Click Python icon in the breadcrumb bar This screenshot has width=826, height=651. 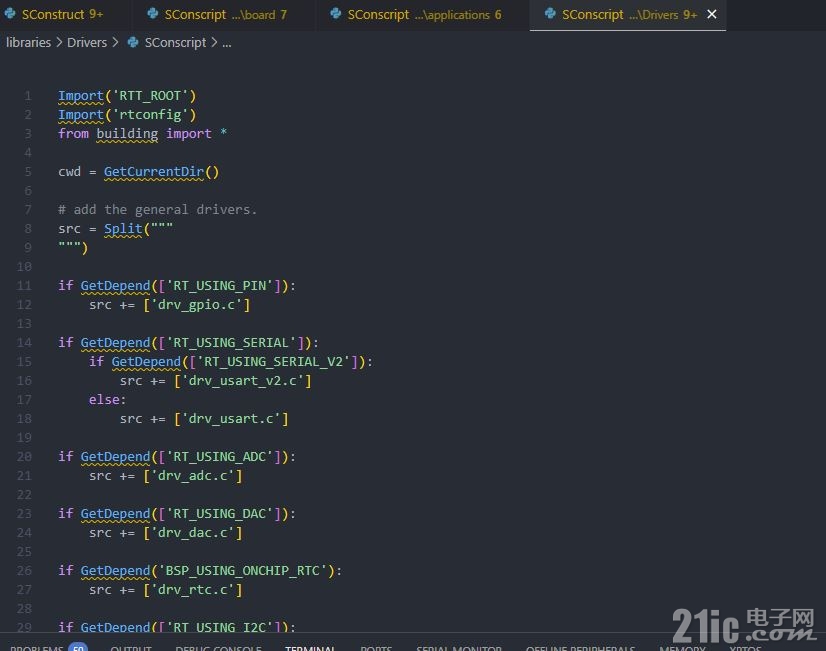tap(133, 43)
